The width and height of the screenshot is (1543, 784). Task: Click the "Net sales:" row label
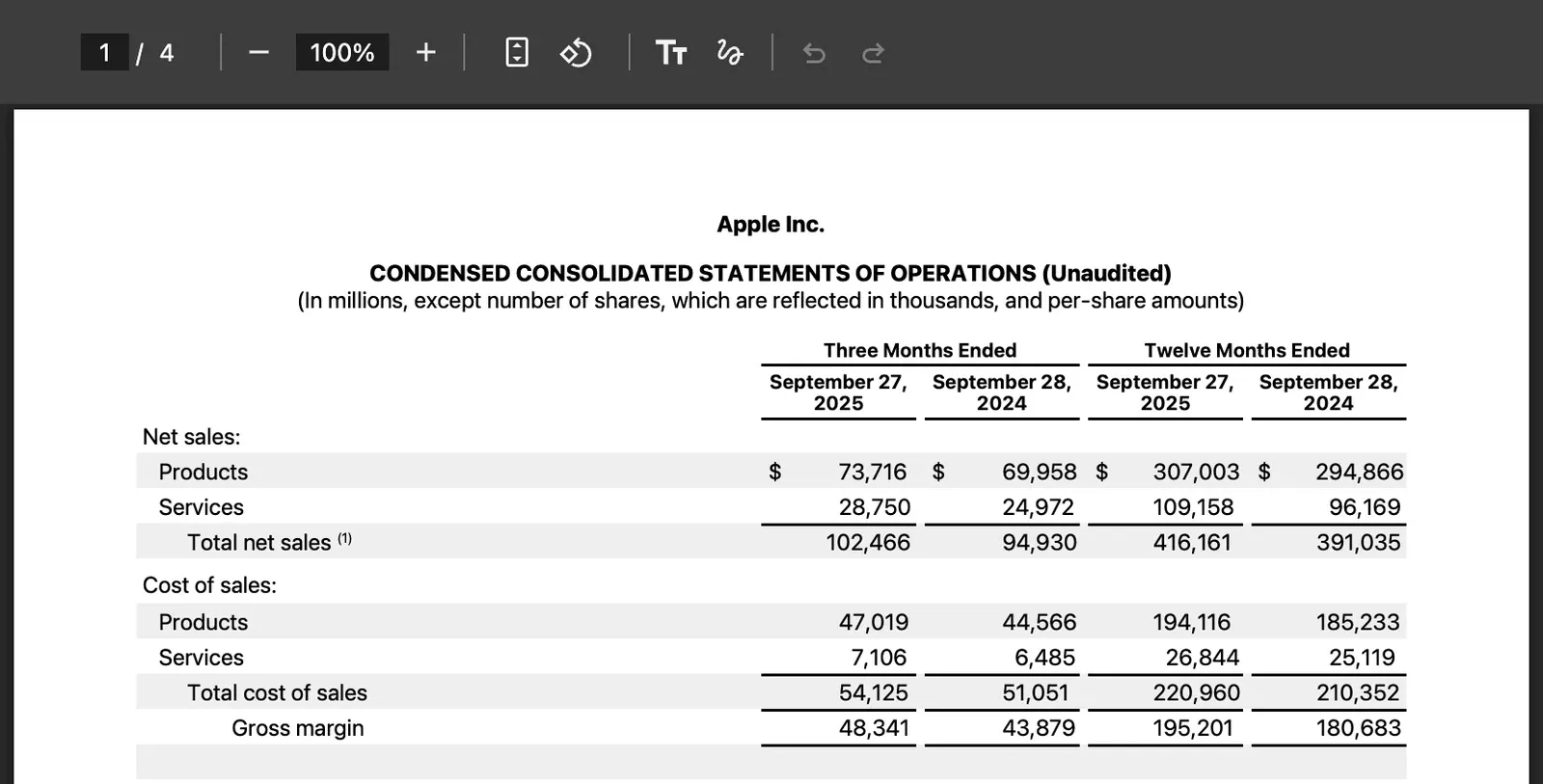(191, 437)
